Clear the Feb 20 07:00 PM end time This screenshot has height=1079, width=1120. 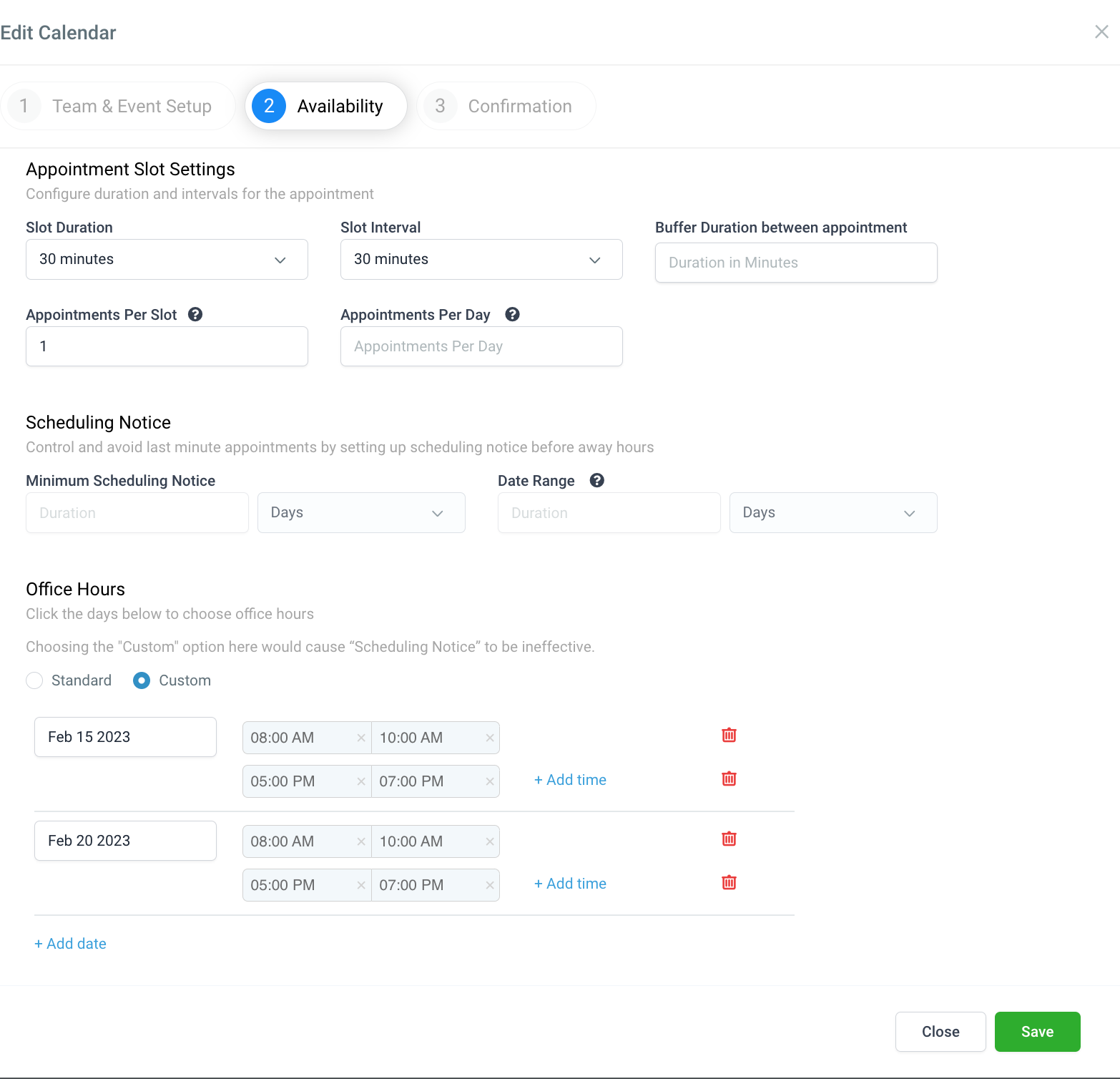tap(490, 885)
